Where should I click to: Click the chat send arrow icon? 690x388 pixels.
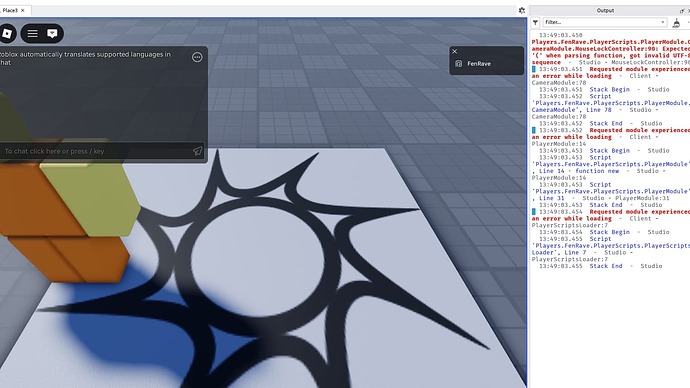pos(198,151)
